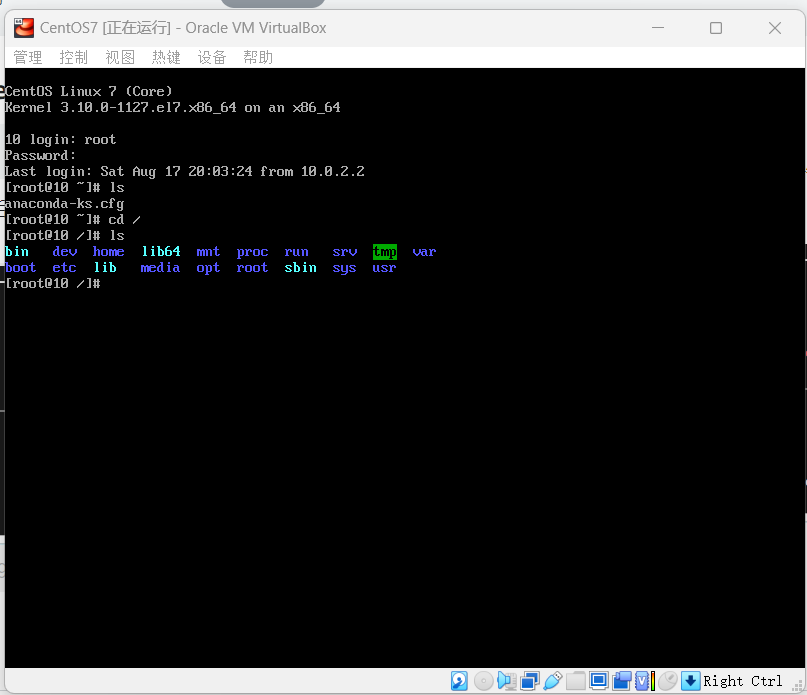Click the opt directory in the listing
The width and height of the screenshot is (807, 695).
point(208,268)
